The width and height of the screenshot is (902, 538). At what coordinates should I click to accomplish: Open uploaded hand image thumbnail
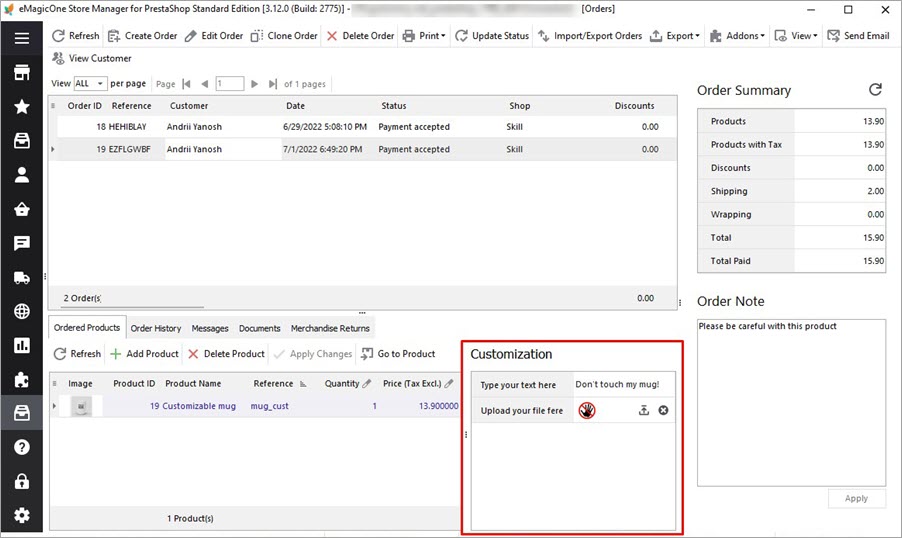point(587,410)
